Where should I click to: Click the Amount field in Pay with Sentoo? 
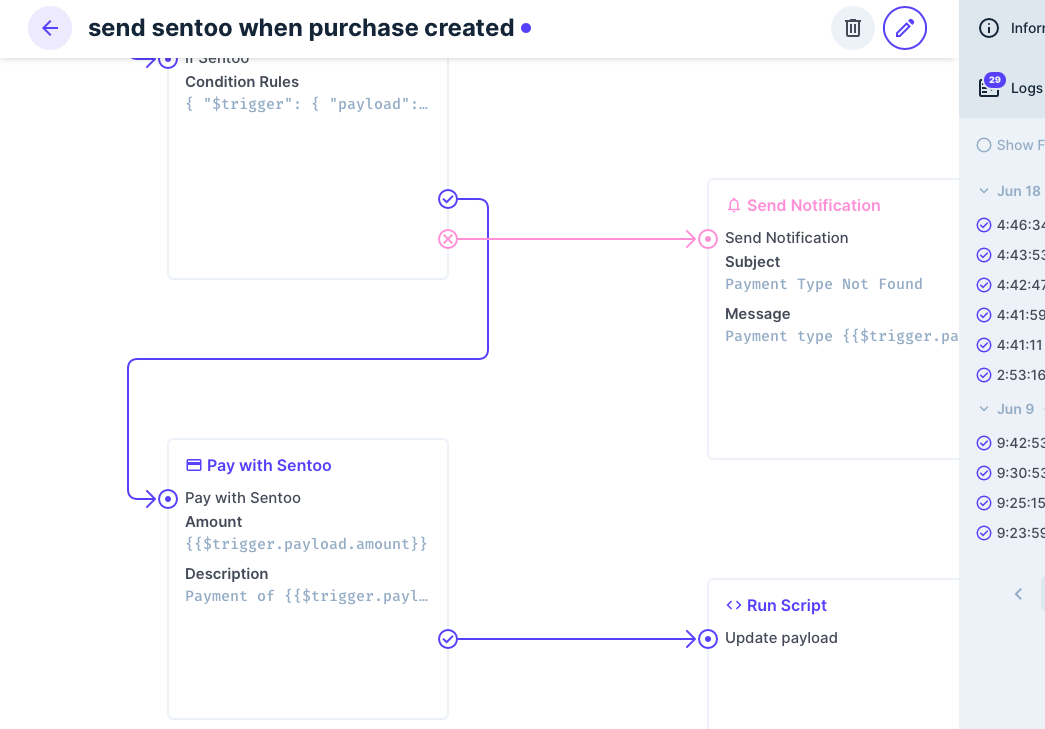click(x=306, y=544)
